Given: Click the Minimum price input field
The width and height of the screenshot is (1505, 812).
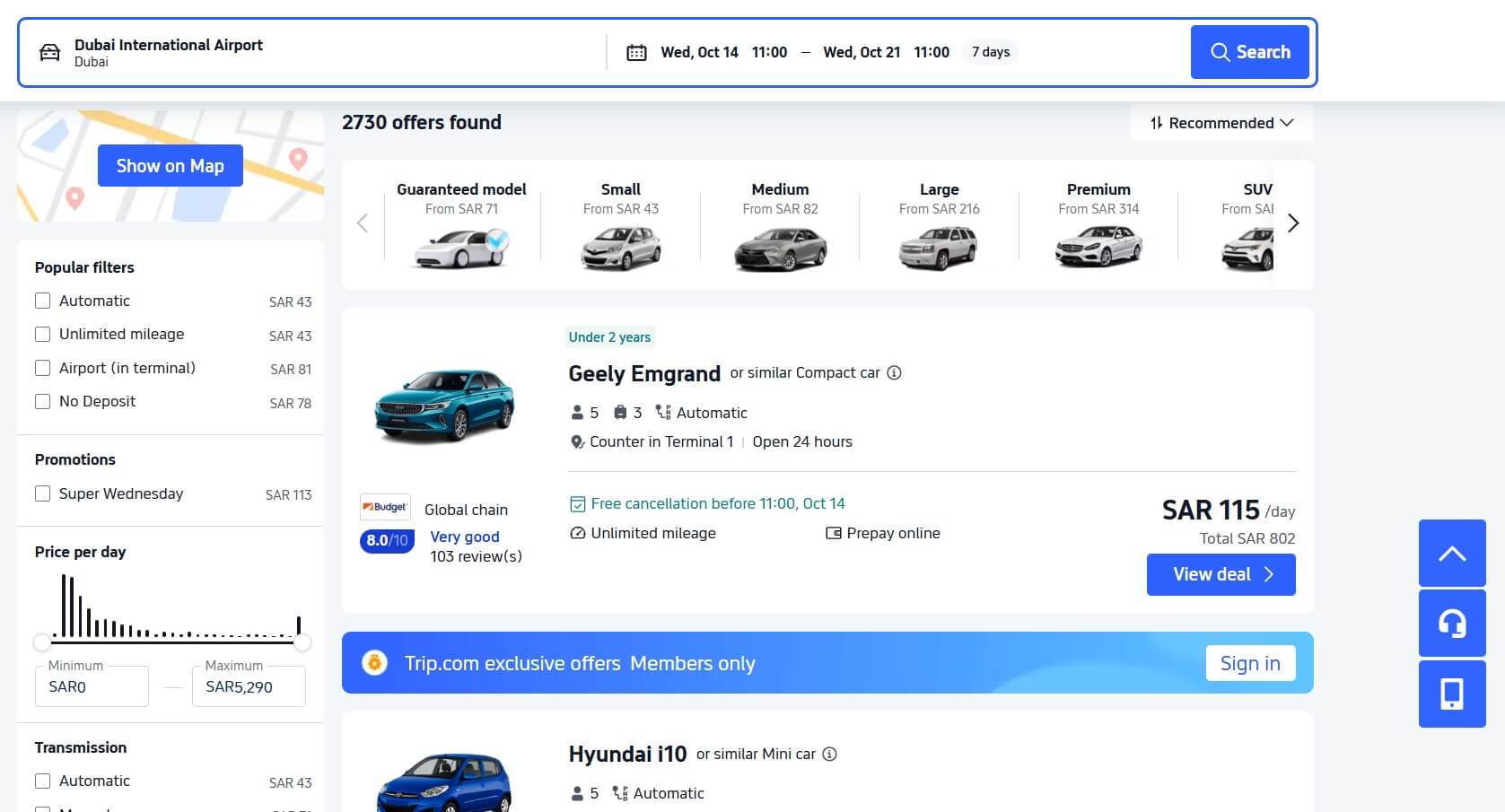Looking at the screenshot, I should click(x=92, y=686).
